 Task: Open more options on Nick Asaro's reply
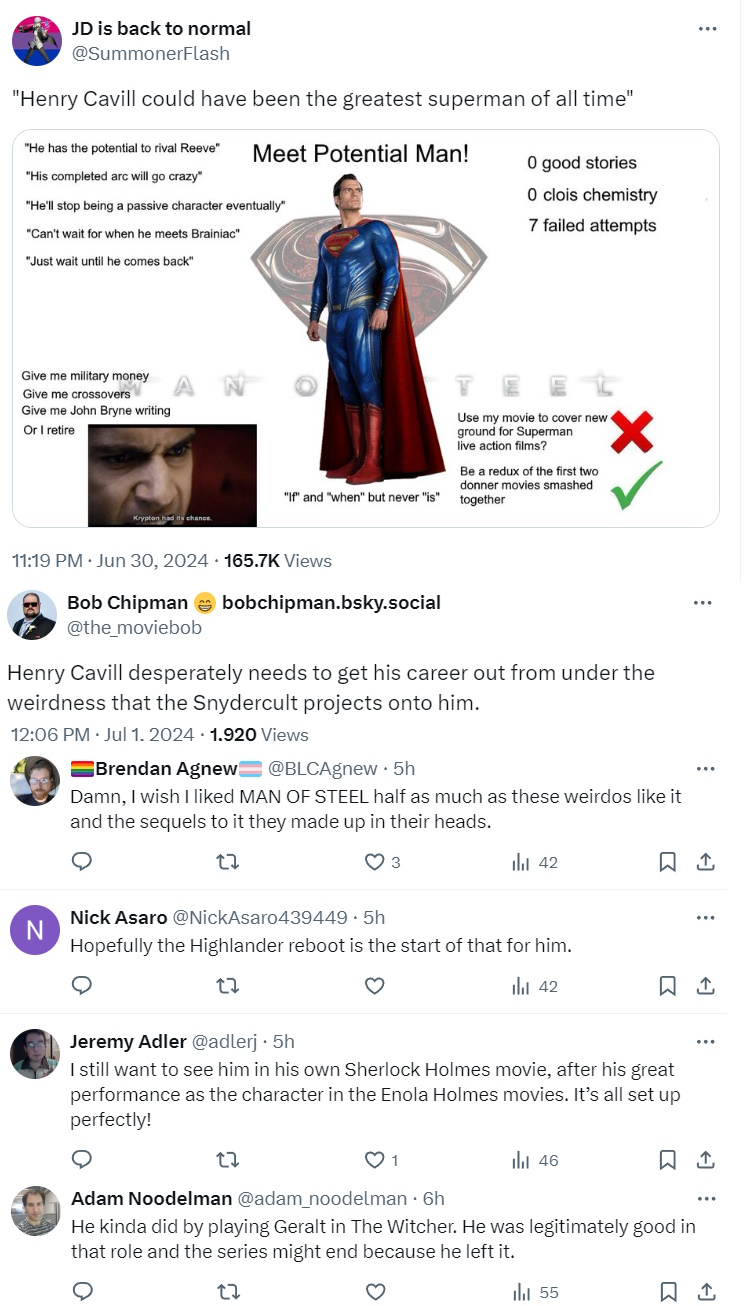pyautogui.click(x=706, y=918)
